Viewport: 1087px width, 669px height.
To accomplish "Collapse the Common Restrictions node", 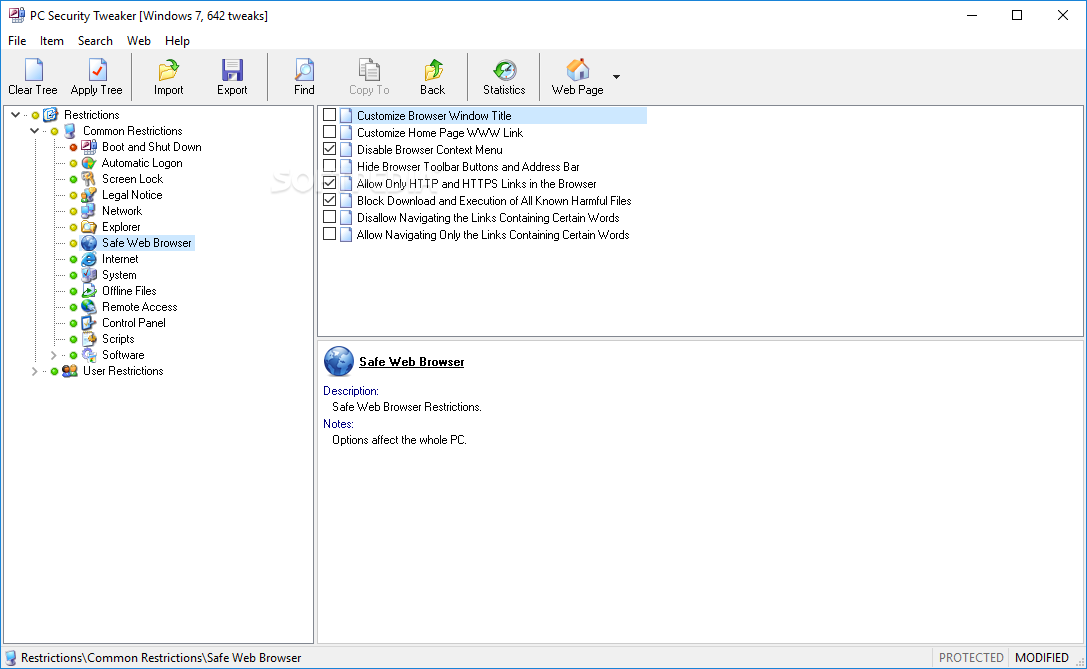I will [34, 130].
